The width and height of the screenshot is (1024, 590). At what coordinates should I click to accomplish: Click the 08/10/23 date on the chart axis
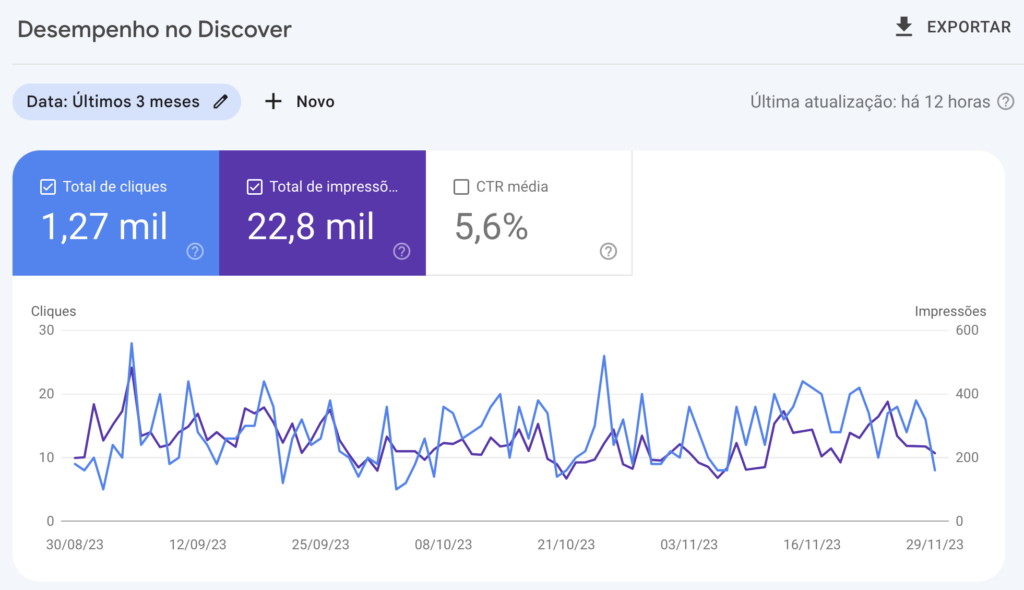[x=443, y=544]
